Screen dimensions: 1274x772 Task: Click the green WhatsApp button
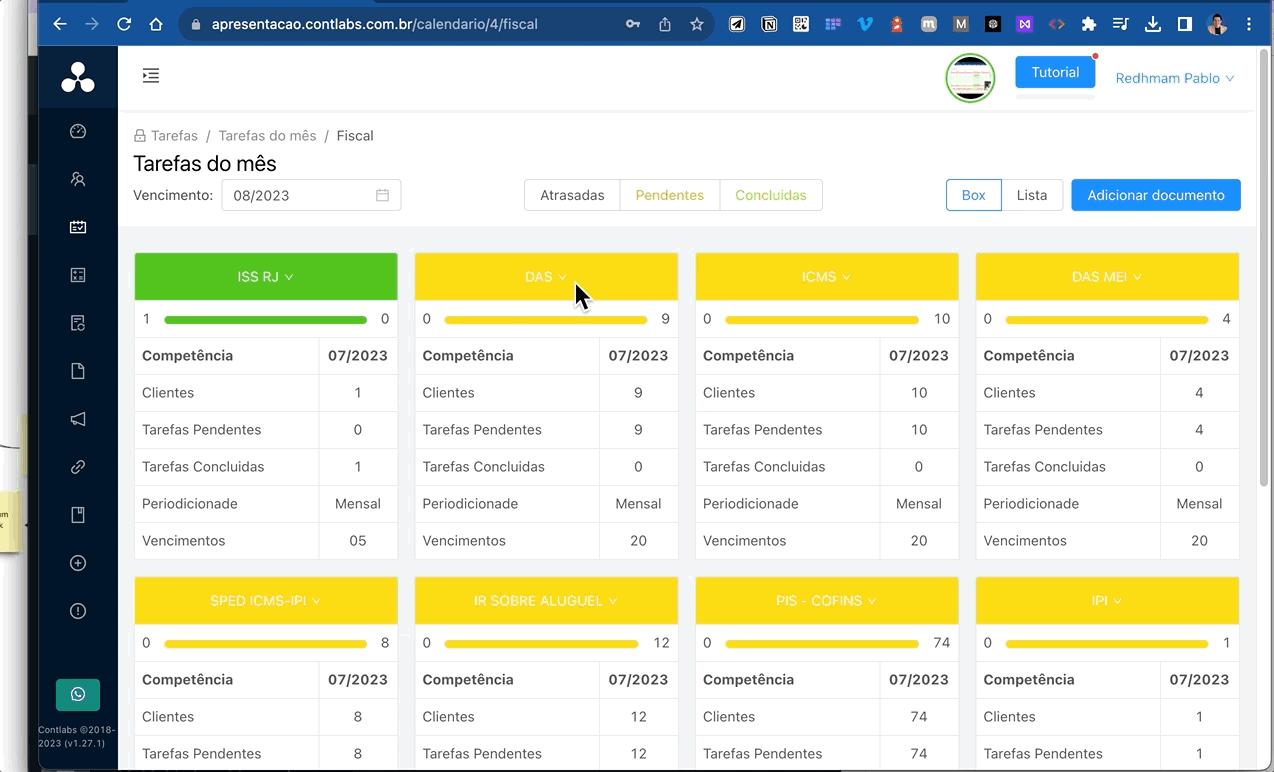tap(78, 694)
